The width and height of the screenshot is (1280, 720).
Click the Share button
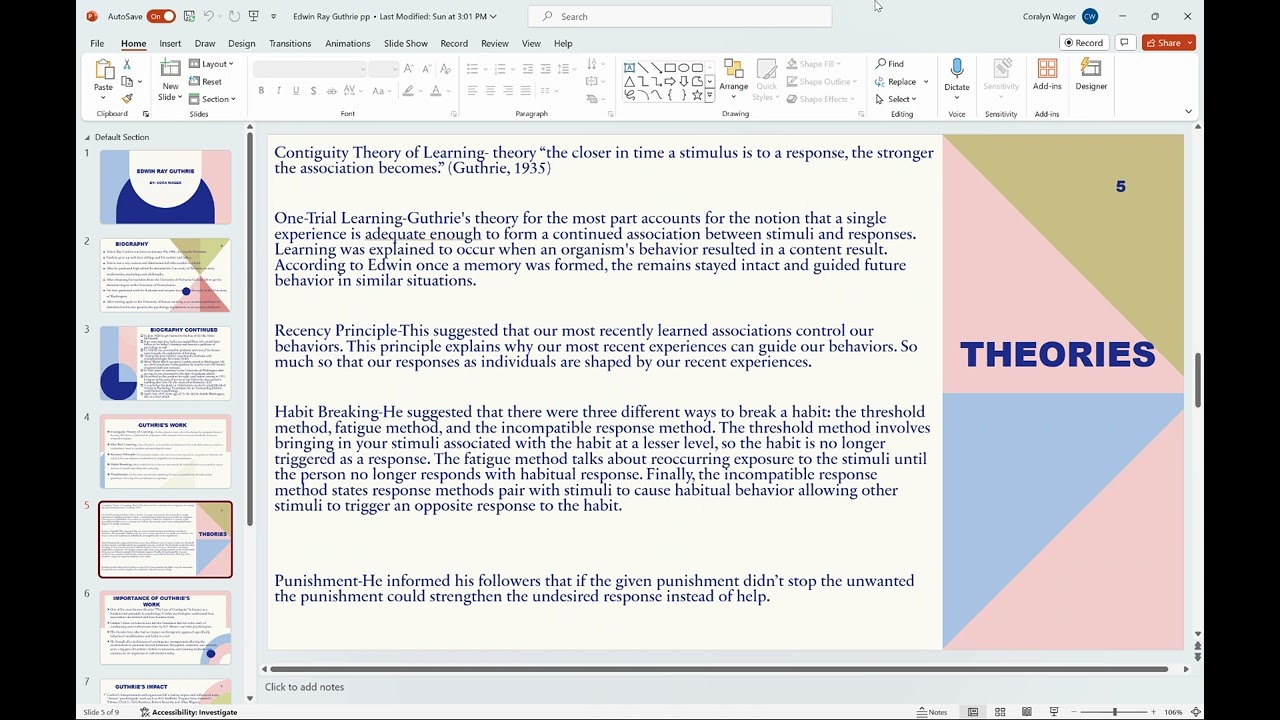[x=1169, y=43]
